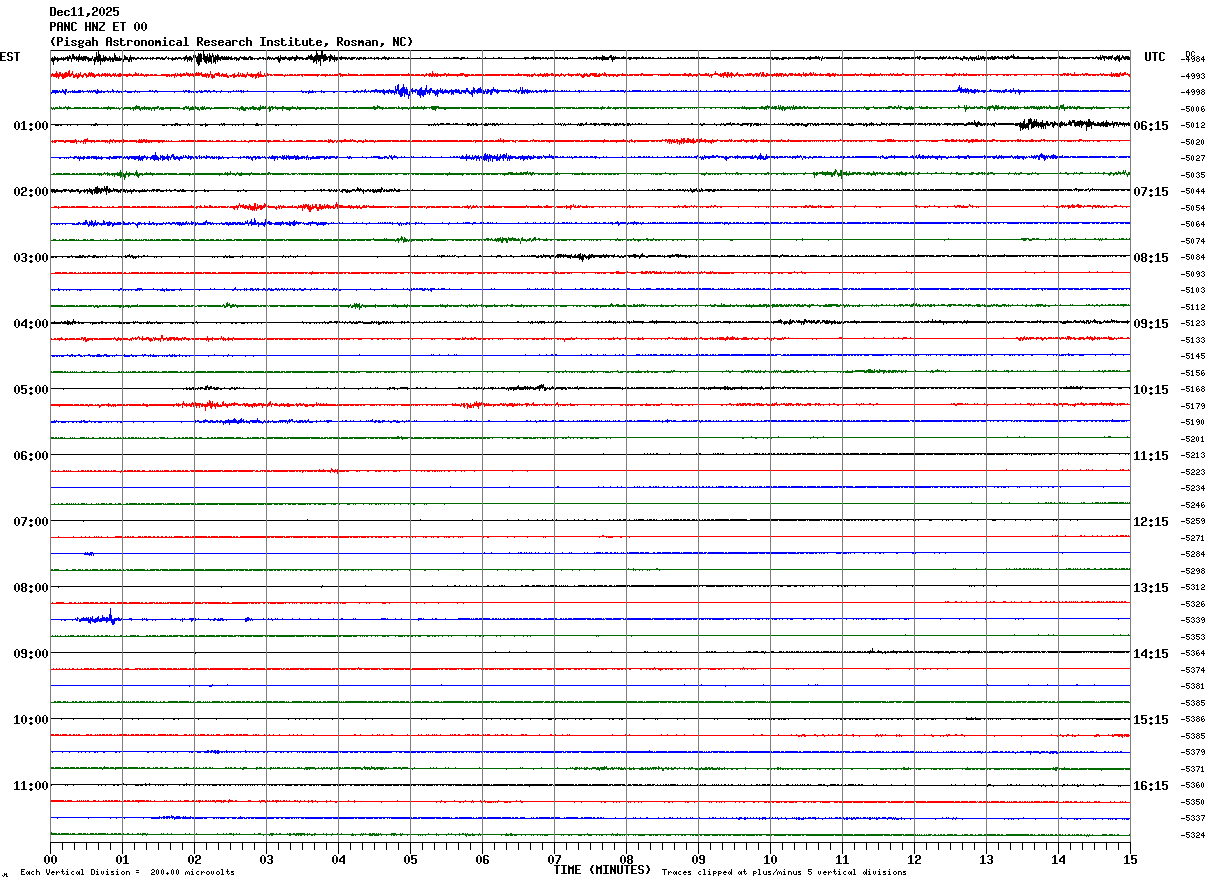Click minute "00" on the bottom axis

(x=50, y=859)
